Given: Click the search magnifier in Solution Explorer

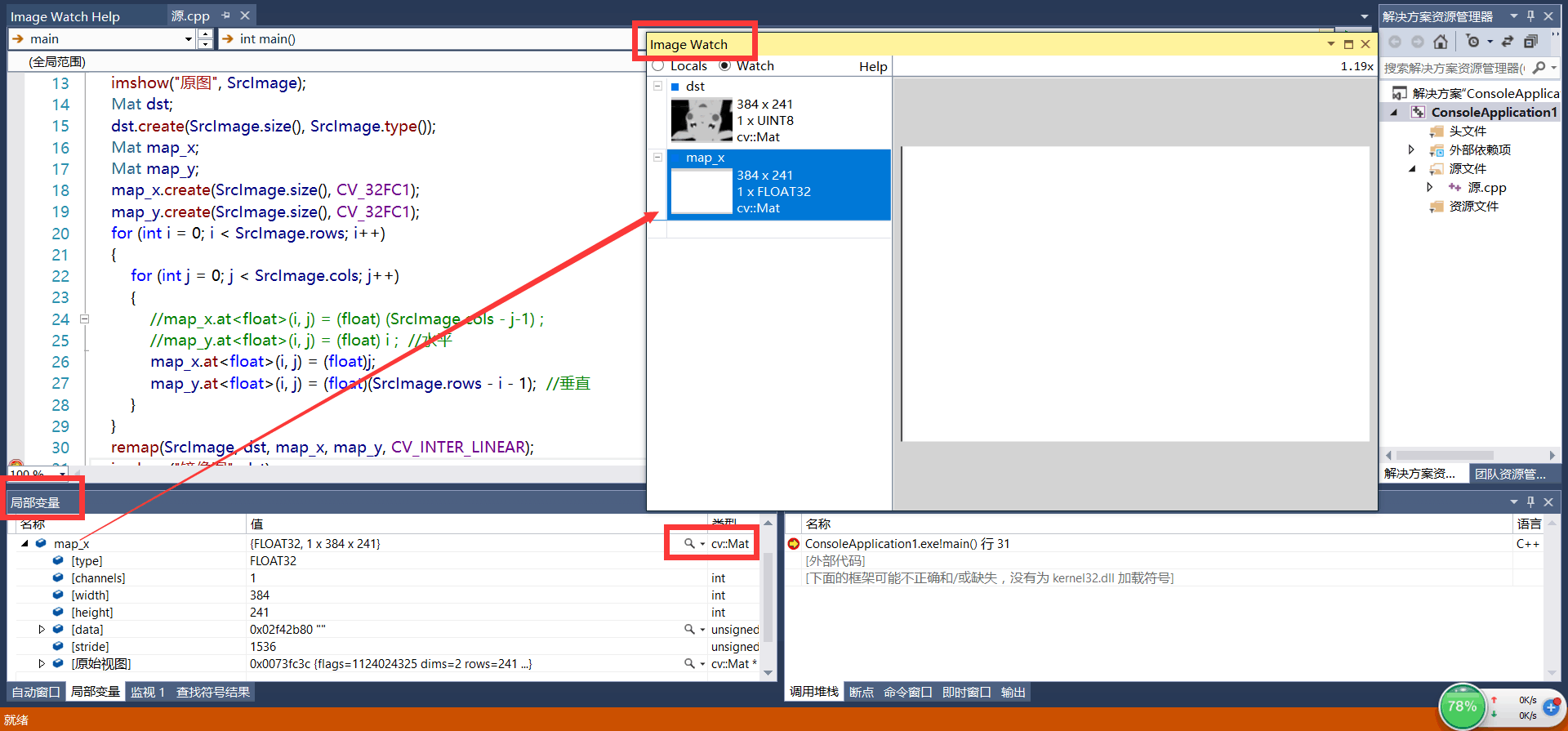Looking at the screenshot, I should coord(1539,68).
